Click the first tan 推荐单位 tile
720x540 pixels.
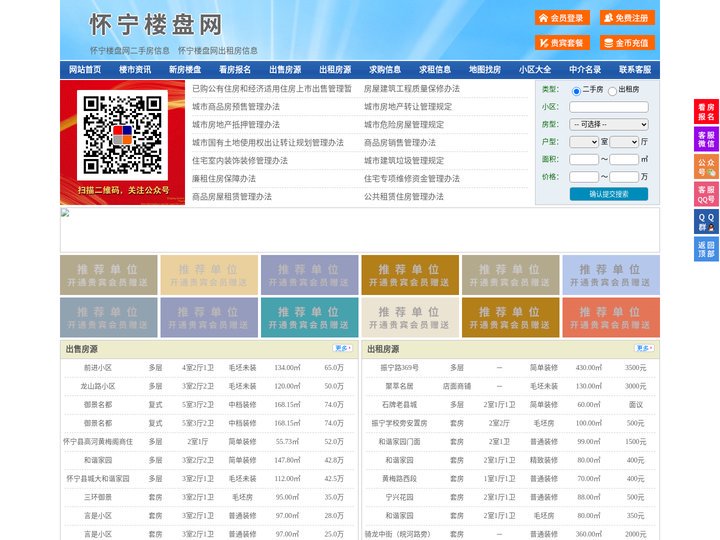click(x=108, y=275)
